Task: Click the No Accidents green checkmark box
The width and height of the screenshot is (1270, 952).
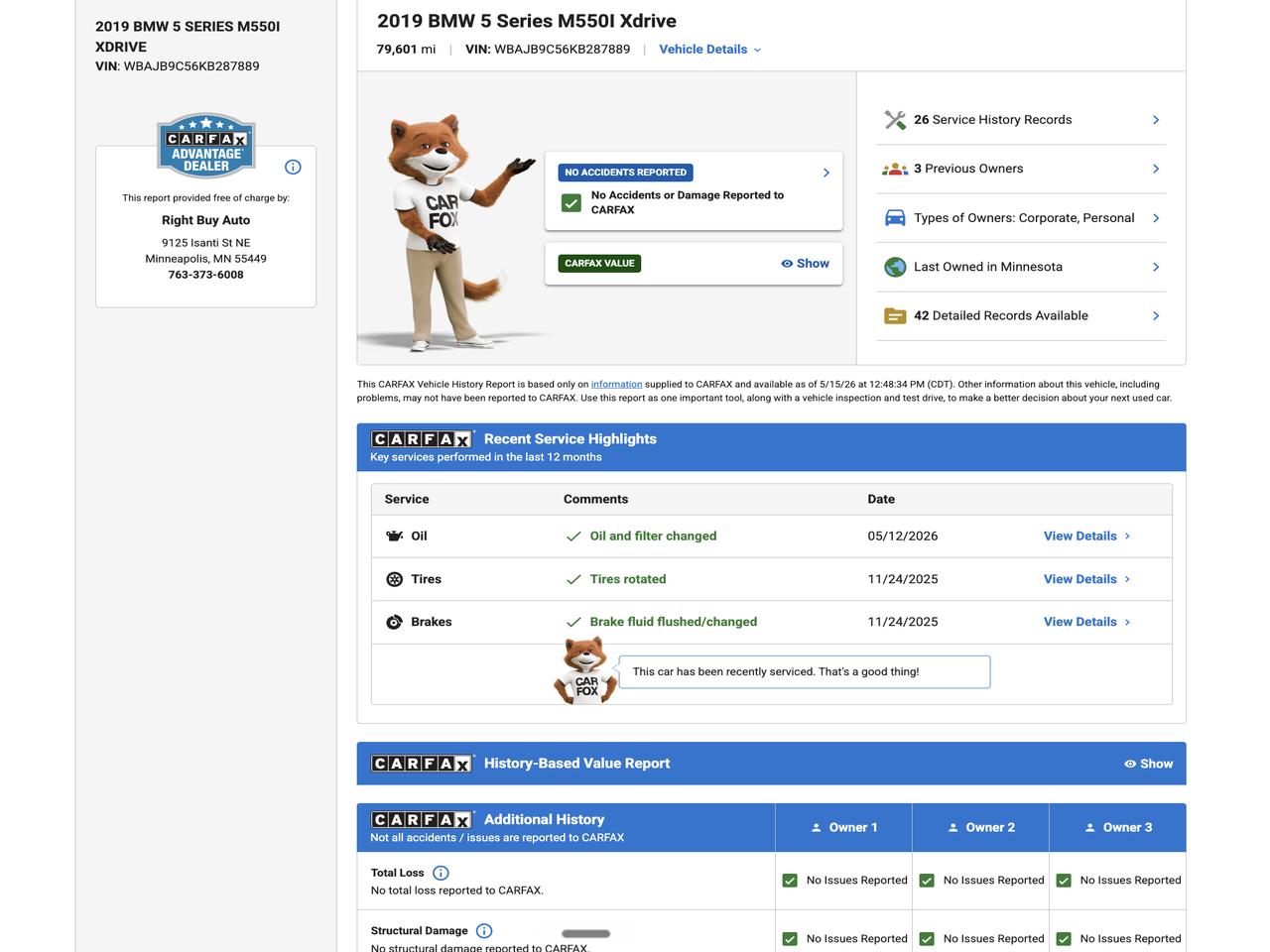Action: coord(571,202)
